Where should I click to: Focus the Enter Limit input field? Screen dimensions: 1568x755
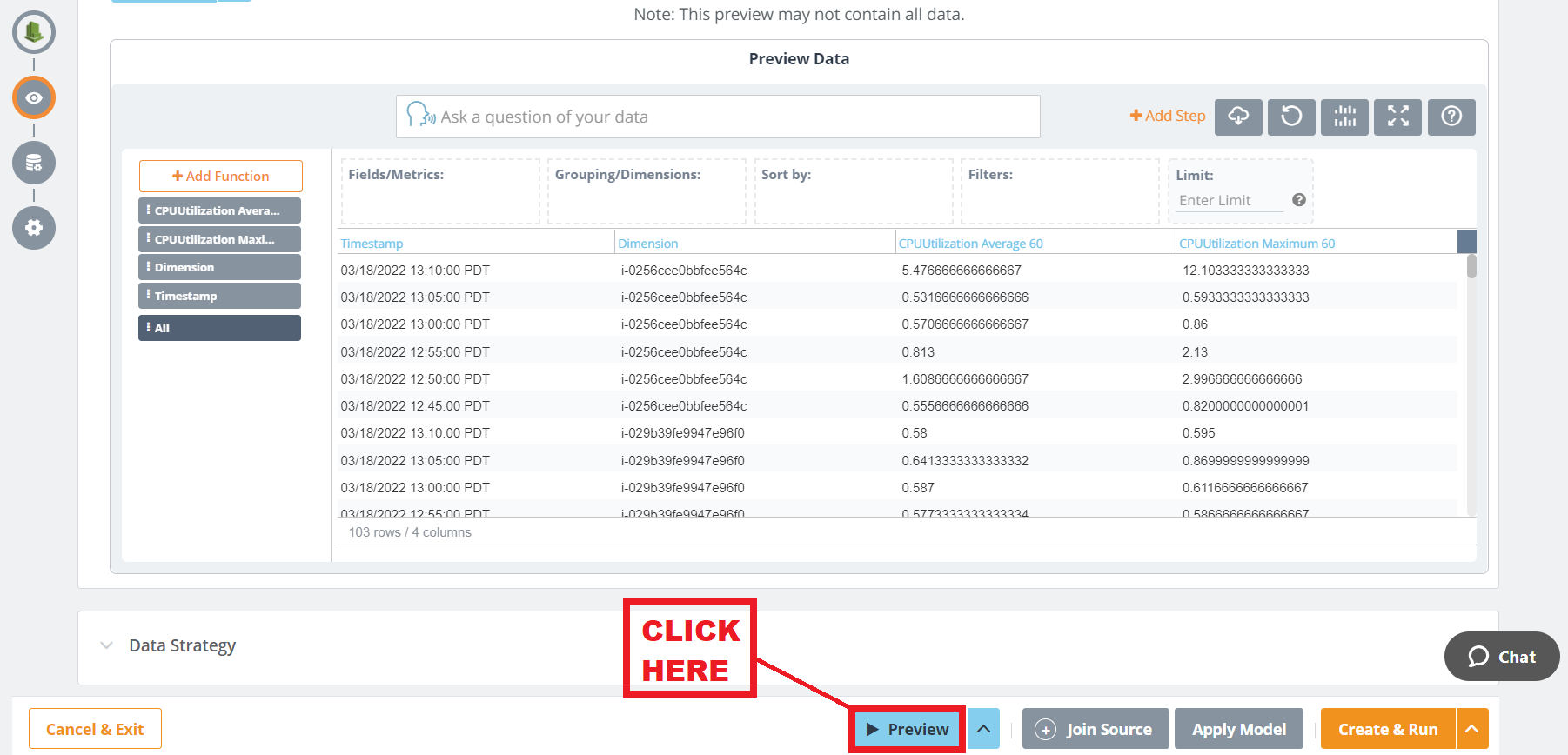click(1229, 201)
